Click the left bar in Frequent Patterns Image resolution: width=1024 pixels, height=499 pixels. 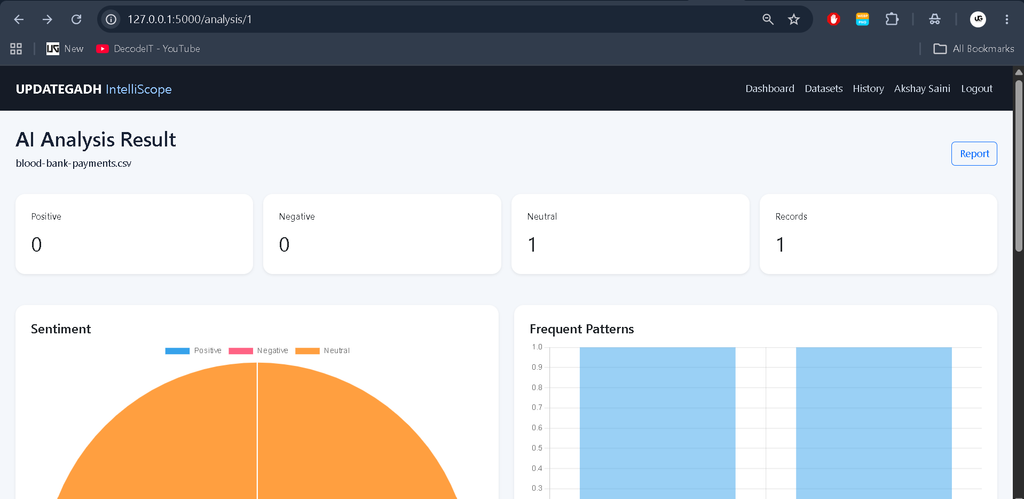pyautogui.click(x=658, y=423)
